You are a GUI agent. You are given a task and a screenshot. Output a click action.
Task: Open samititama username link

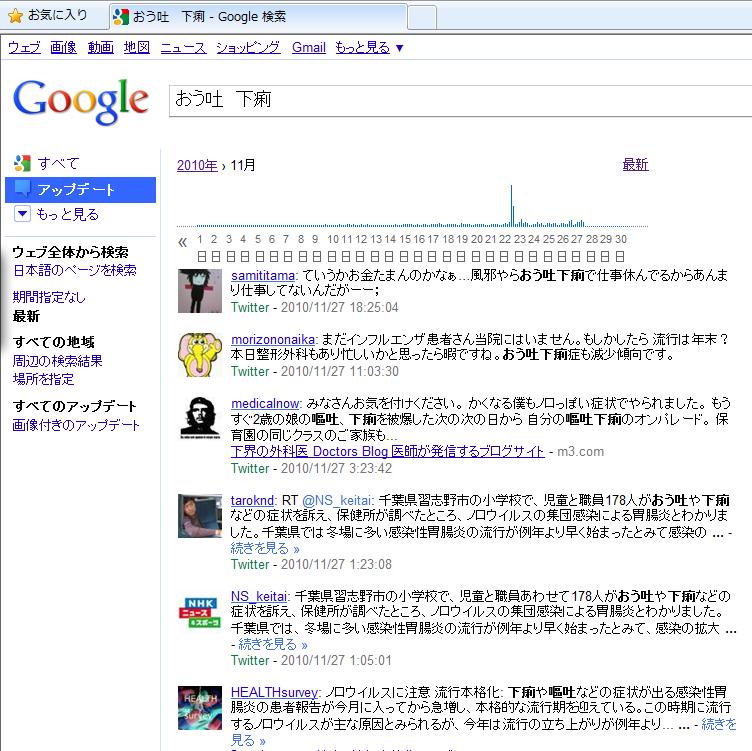point(263,276)
